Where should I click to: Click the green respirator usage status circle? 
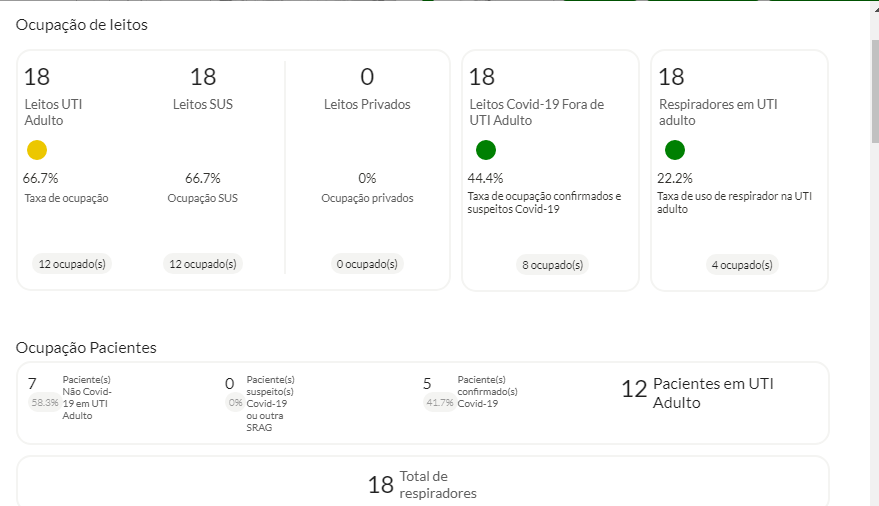point(675,150)
